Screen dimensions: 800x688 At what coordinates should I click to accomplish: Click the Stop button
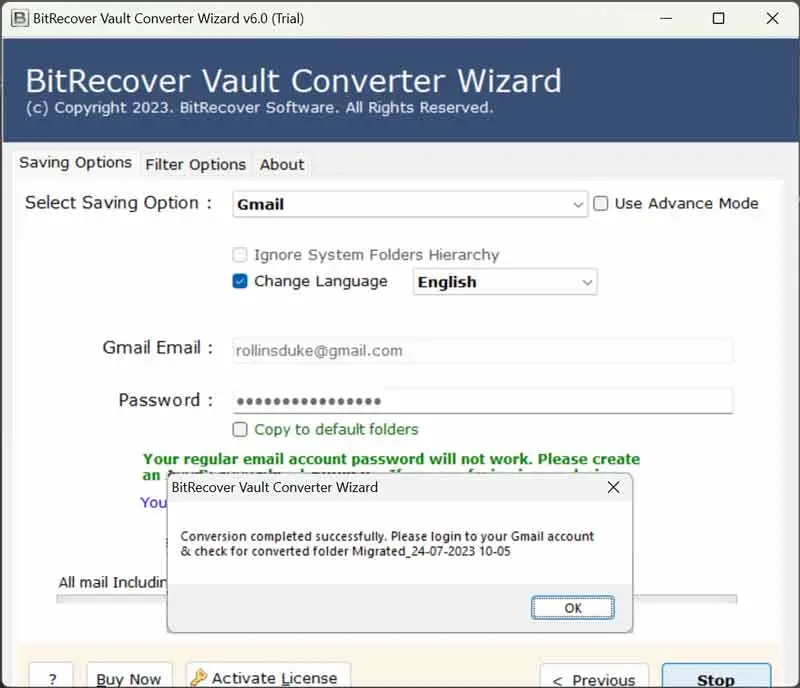[x=715, y=678]
